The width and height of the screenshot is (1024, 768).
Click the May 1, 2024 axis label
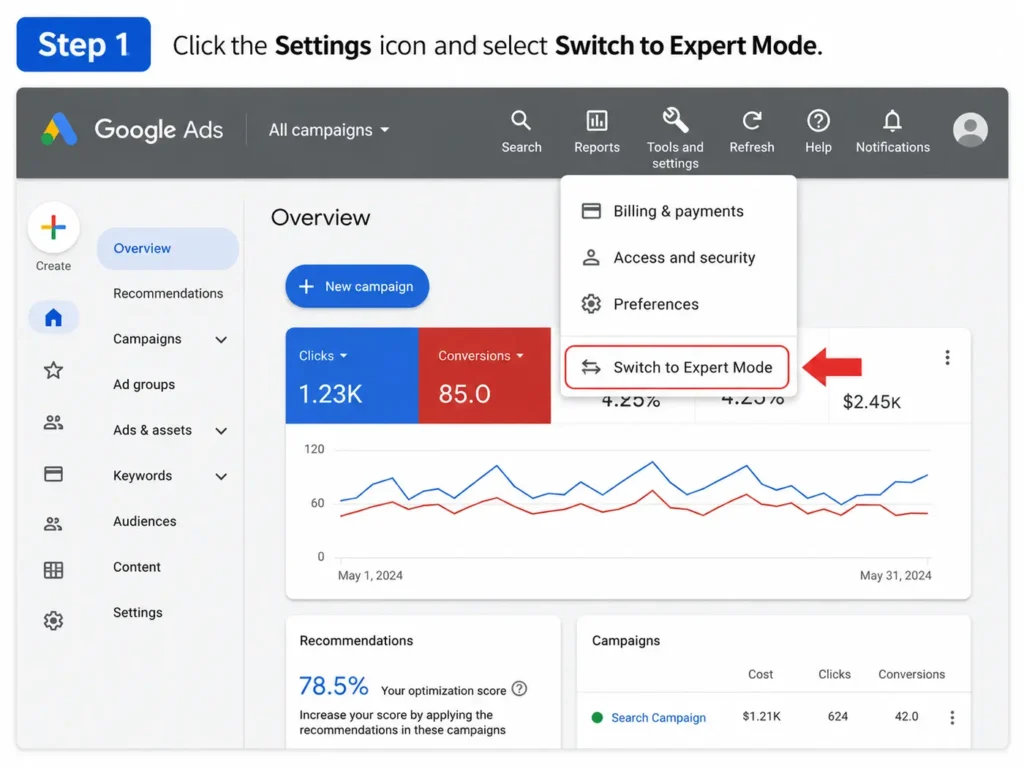coord(370,575)
